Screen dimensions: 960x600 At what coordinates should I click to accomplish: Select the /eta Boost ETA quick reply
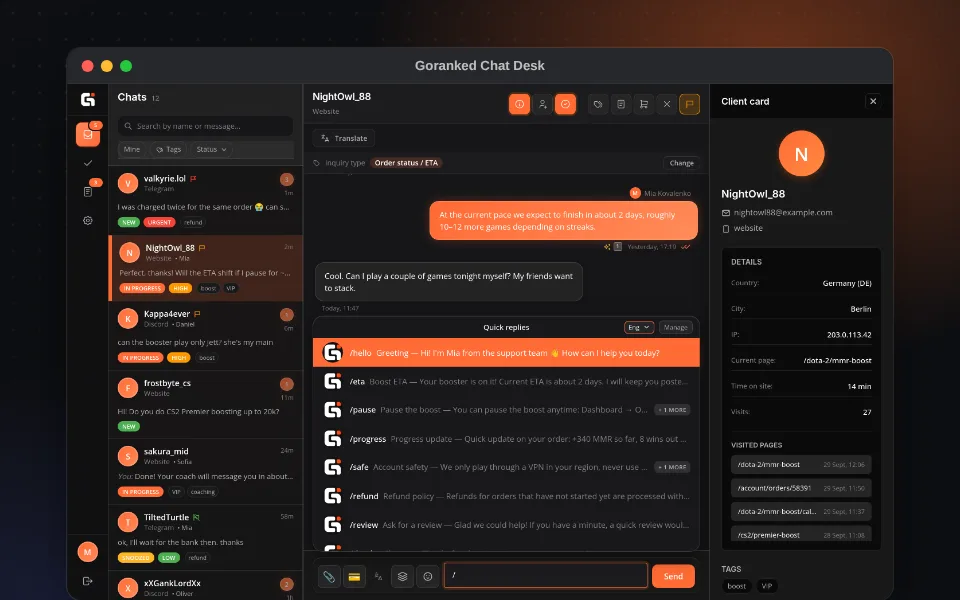[x=506, y=381]
